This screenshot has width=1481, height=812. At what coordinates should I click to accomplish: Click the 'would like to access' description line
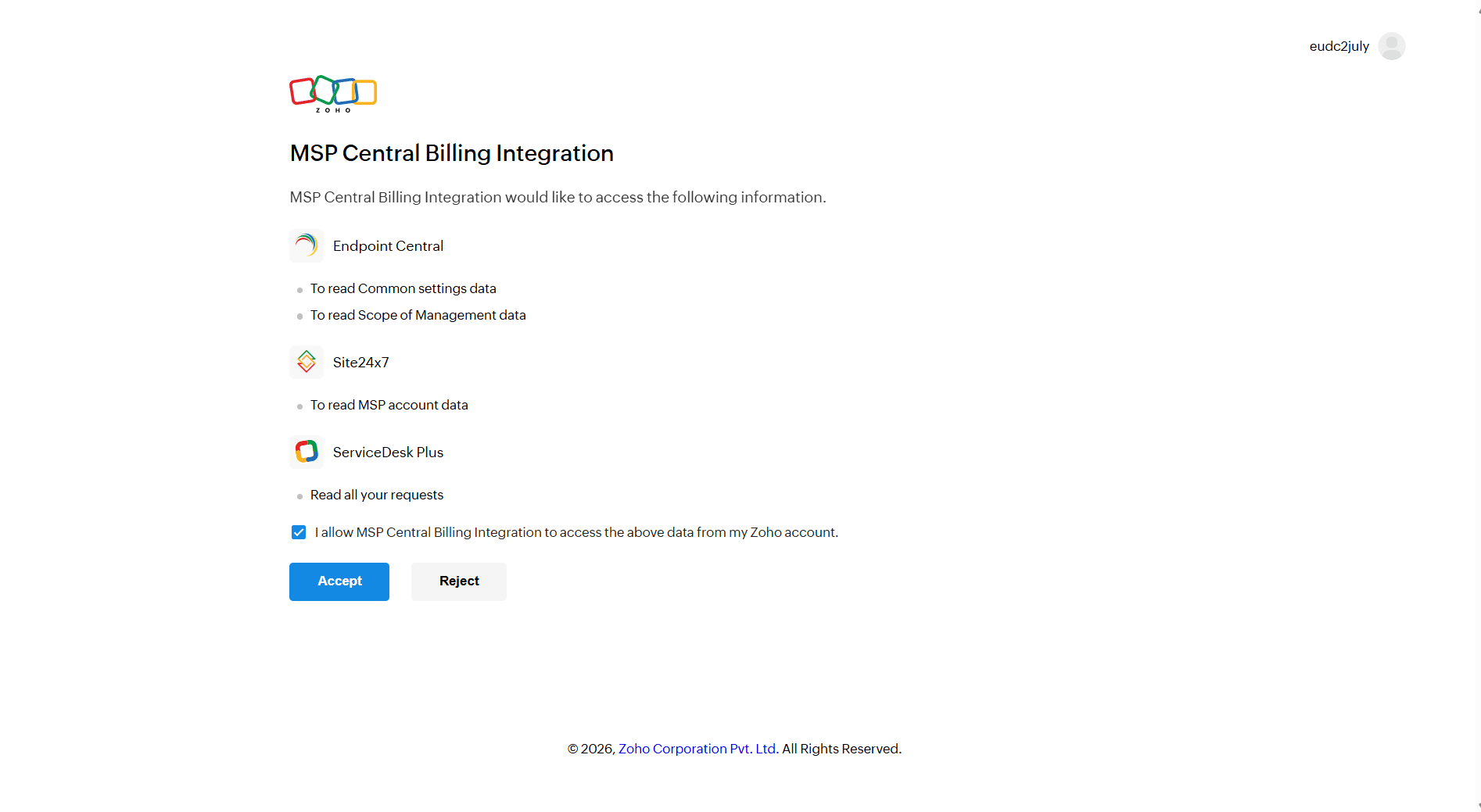click(x=558, y=197)
